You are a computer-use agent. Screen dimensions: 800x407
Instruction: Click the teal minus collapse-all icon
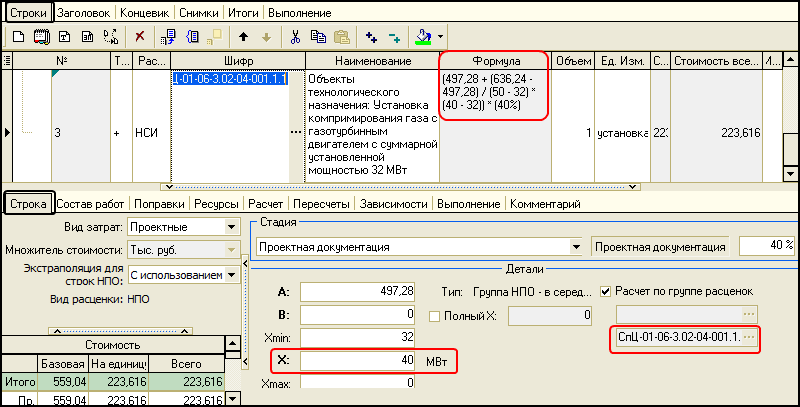click(x=394, y=37)
